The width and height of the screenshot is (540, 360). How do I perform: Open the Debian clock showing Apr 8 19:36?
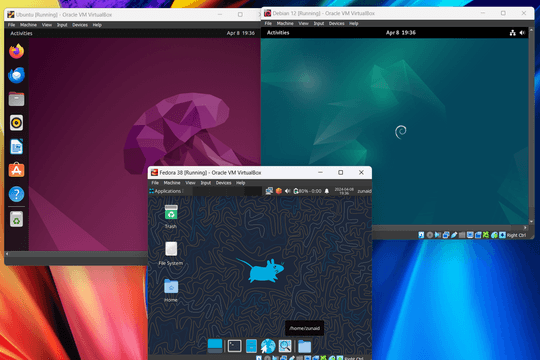point(401,33)
